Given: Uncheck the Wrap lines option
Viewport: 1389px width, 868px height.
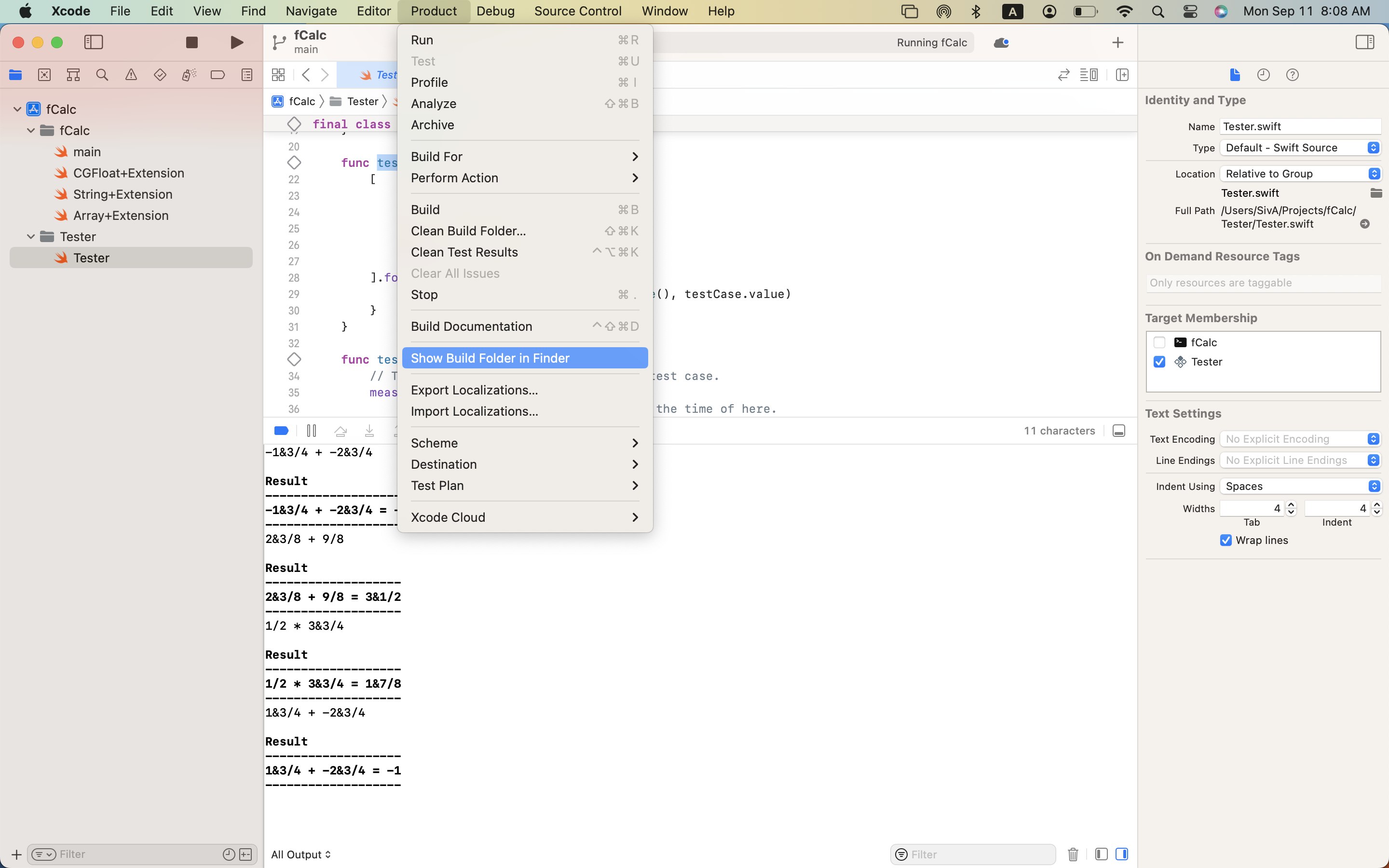Looking at the screenshot, I should pyautogui.click(x=1226, y=540).
